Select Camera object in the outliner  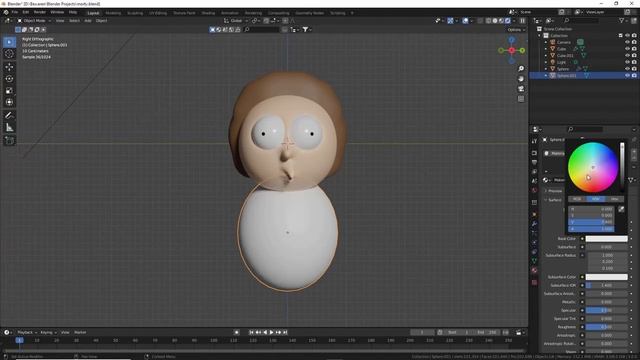pos(564,42)
